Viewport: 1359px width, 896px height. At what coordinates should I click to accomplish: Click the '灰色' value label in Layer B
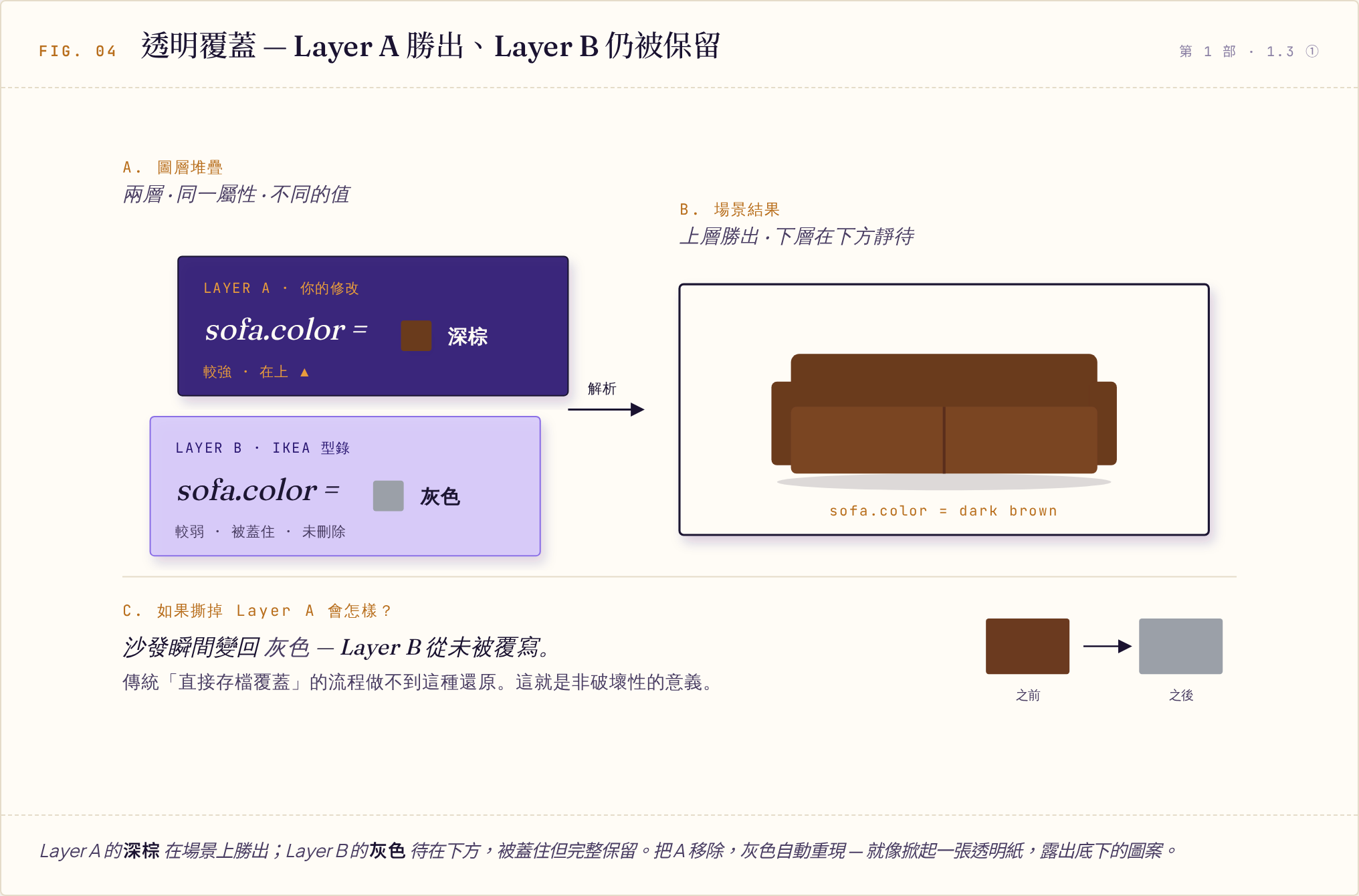[x=439, y=497]
